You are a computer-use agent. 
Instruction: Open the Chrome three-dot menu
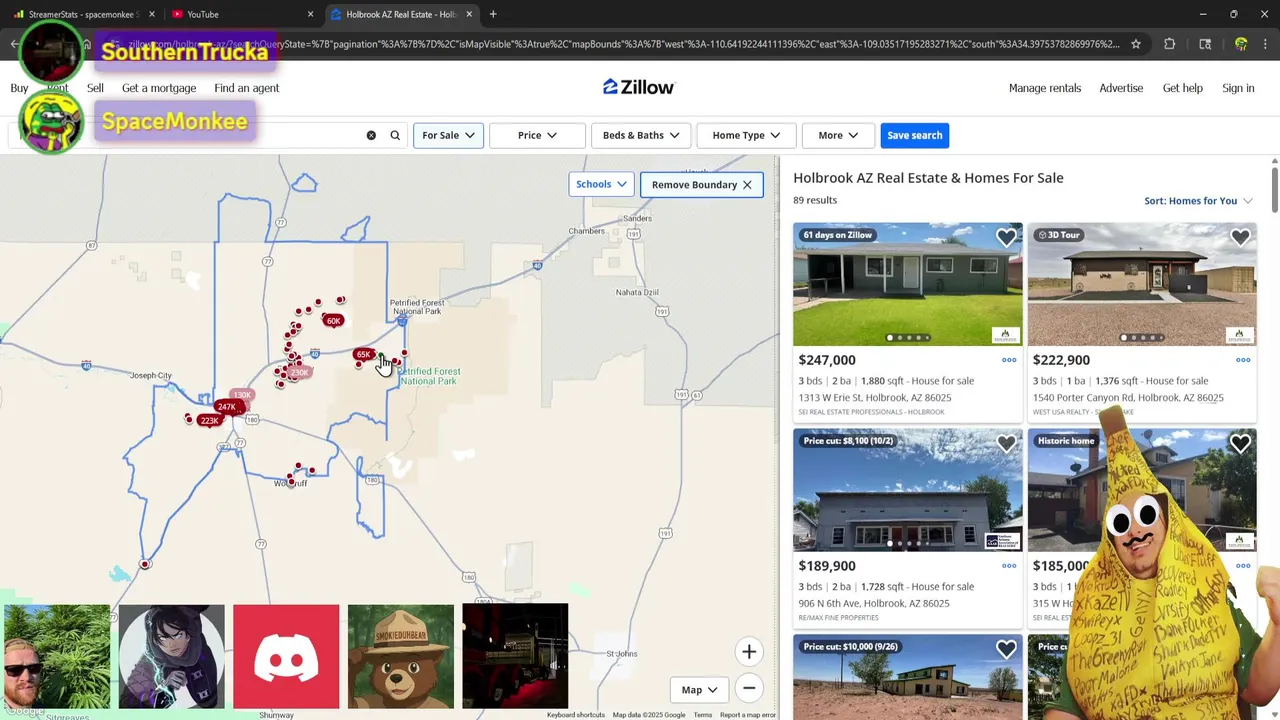point(1266,44)
